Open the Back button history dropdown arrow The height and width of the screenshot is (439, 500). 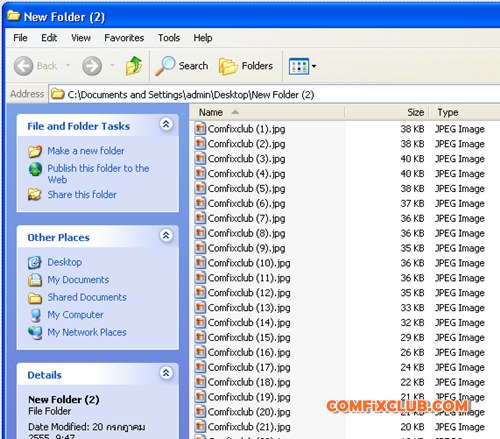click(68, 65)
